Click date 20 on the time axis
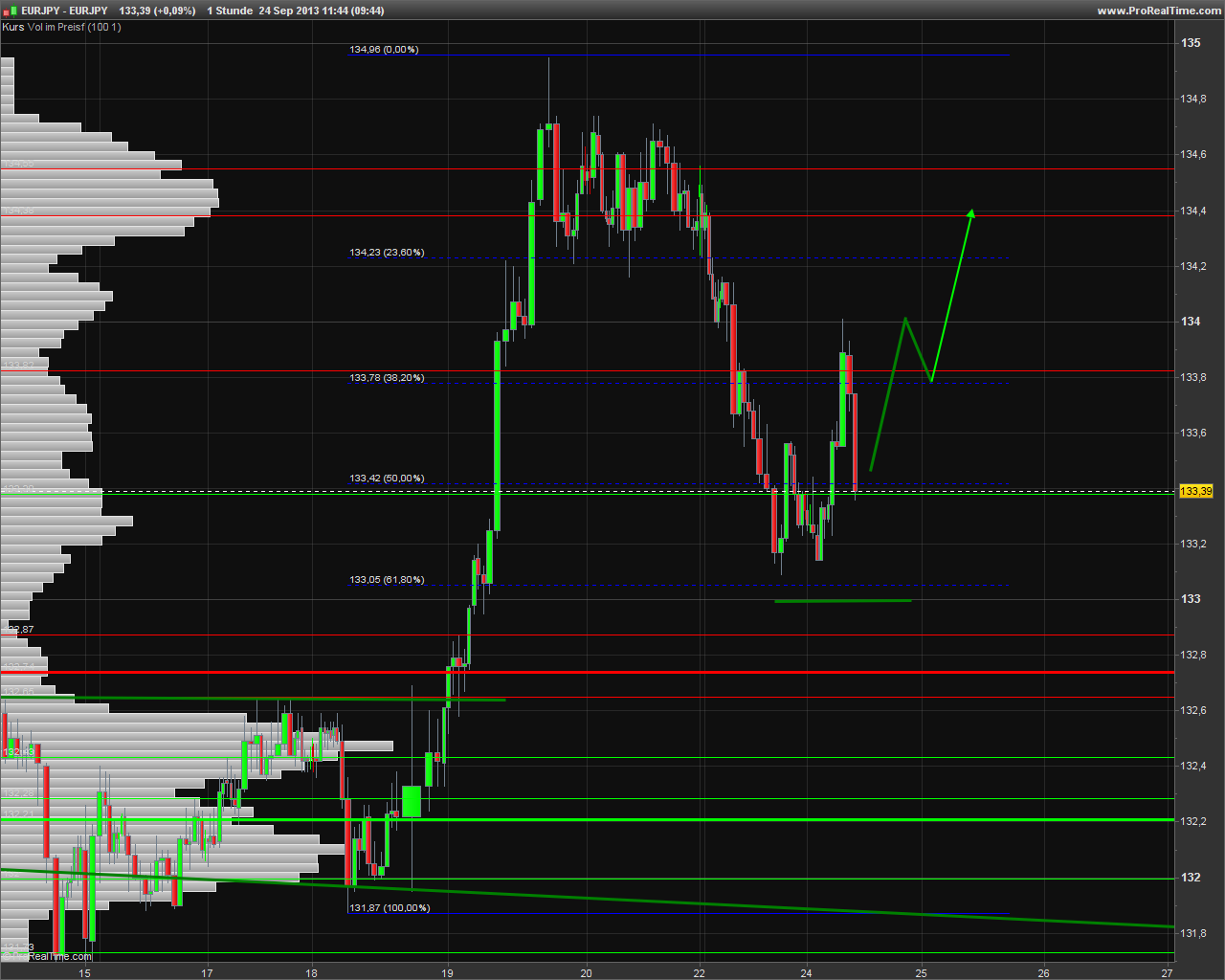Viewport: 1225px width, 980px height. pyautogui.click(x=586, y=973)
